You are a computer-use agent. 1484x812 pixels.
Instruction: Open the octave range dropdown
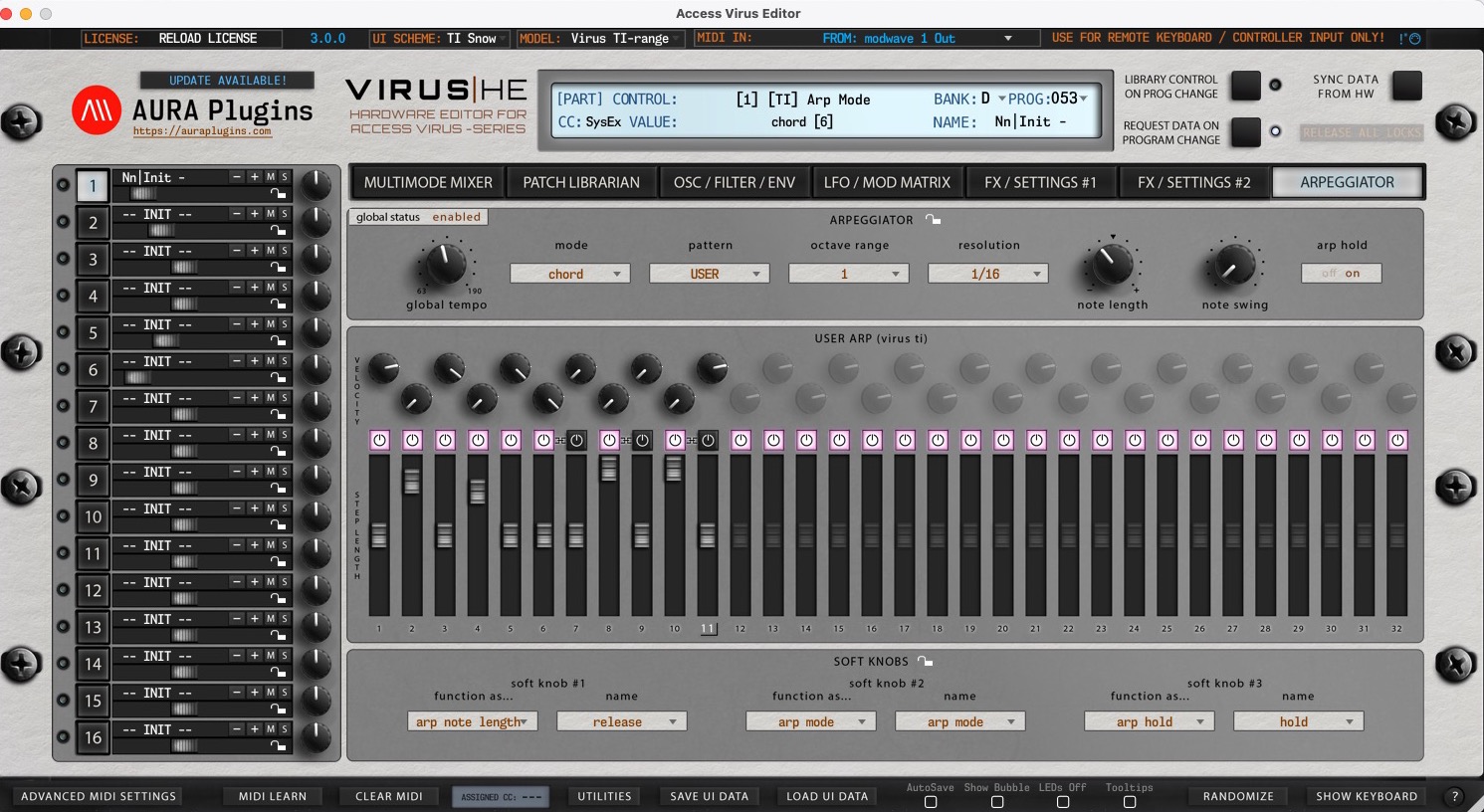pyautogui.click(x=848, y=274)
